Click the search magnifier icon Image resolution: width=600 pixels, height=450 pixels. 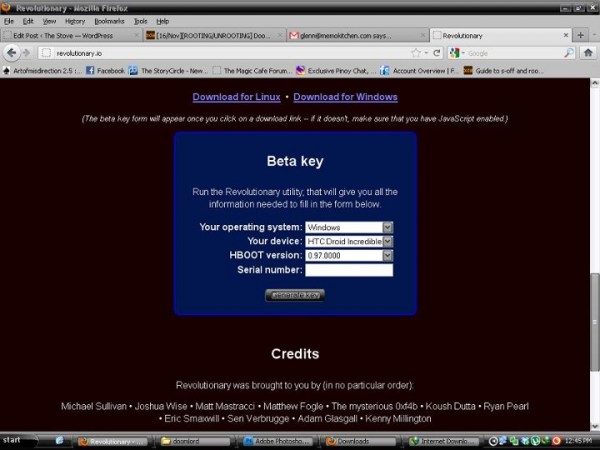(569, 53)
